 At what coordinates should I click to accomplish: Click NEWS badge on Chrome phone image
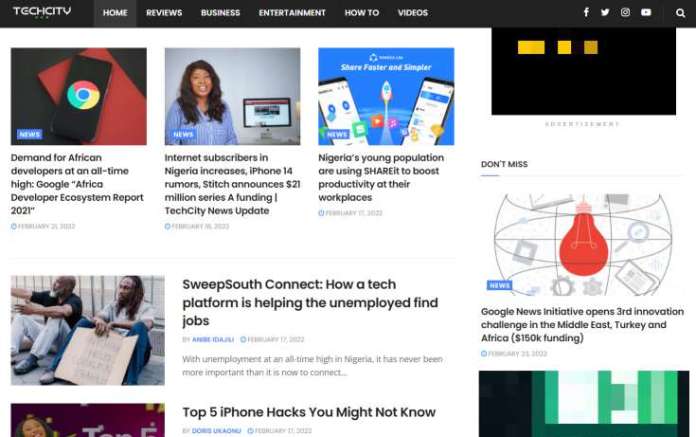click(x=30, y=134)
